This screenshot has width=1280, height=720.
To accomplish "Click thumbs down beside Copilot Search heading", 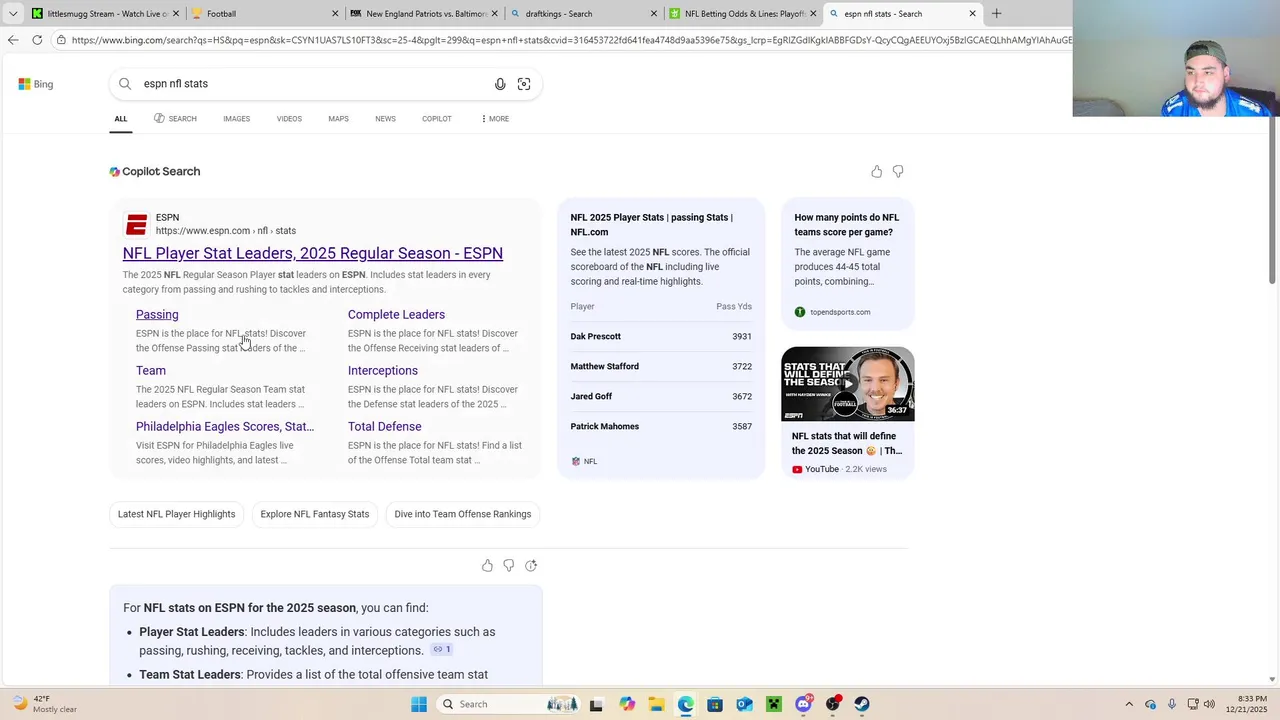I will click(898, 172).
